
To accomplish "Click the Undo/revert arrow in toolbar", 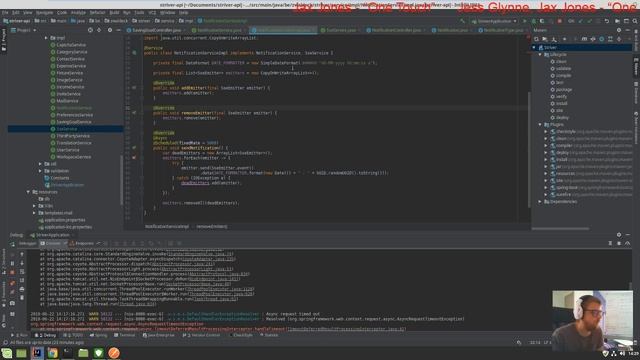I will coord(607,21).
